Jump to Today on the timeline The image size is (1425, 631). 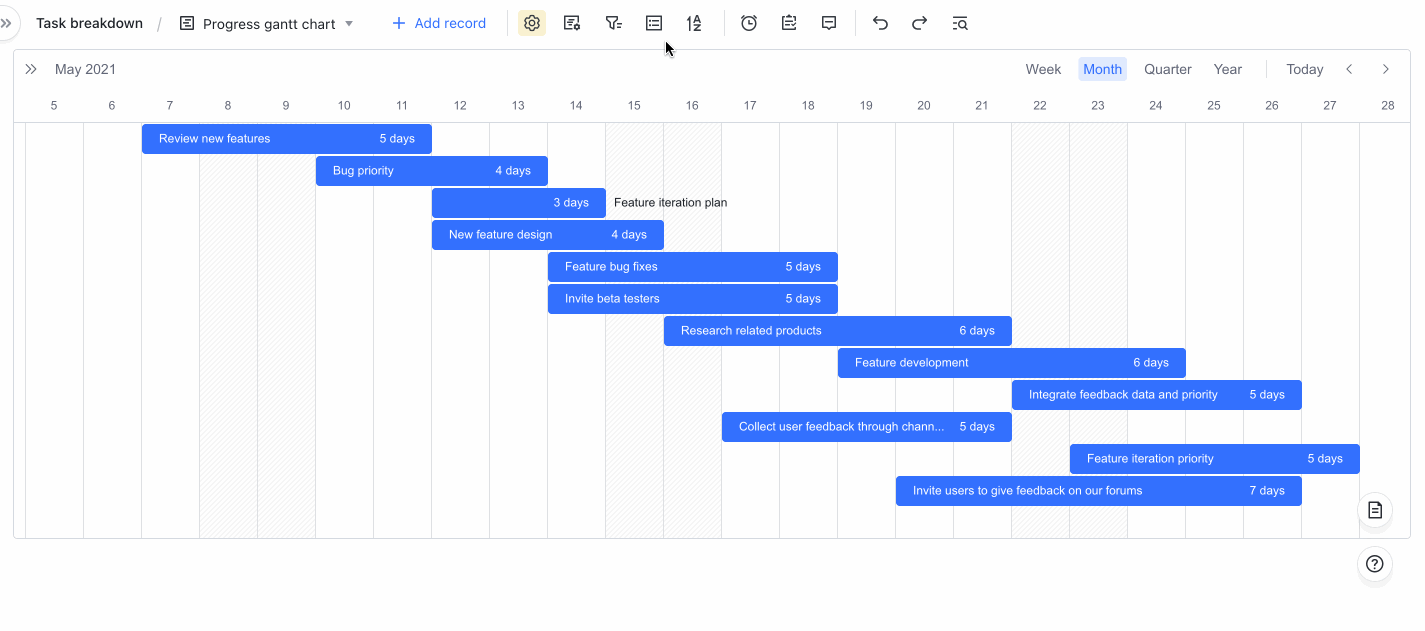(1304, 69)
